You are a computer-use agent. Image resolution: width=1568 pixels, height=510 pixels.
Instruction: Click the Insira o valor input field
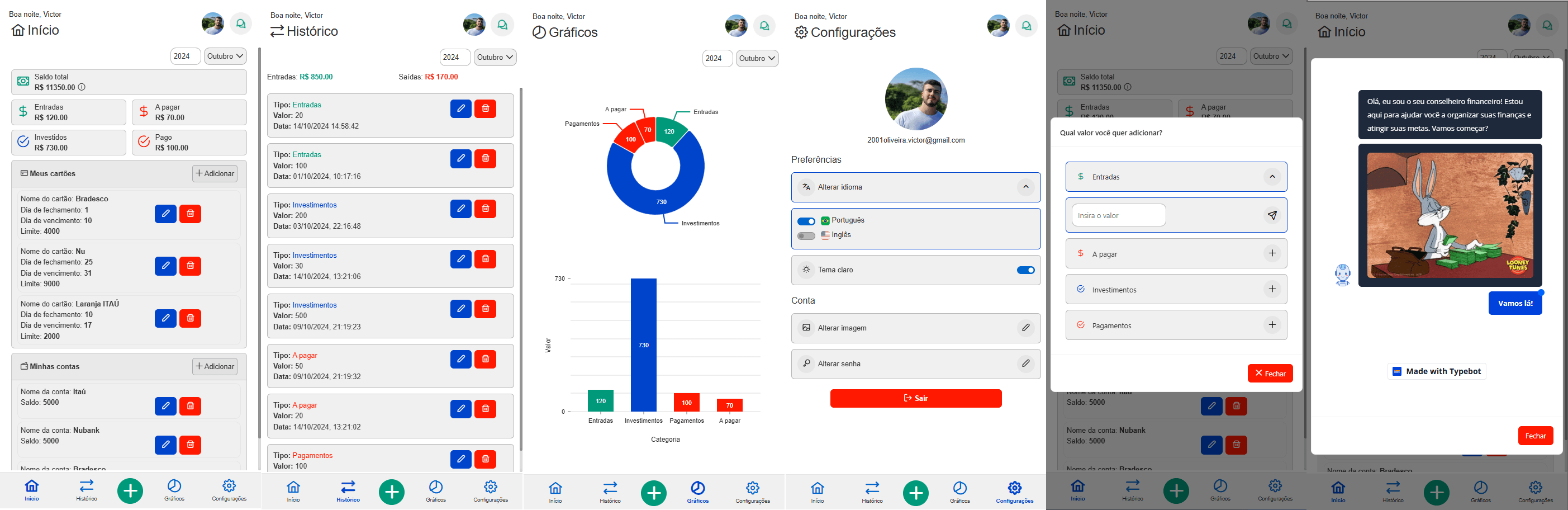point(1118,215)
